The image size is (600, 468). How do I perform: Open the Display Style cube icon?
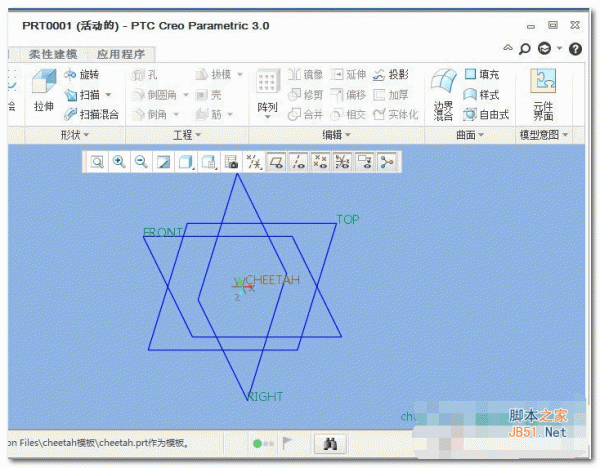pos(186,162)
